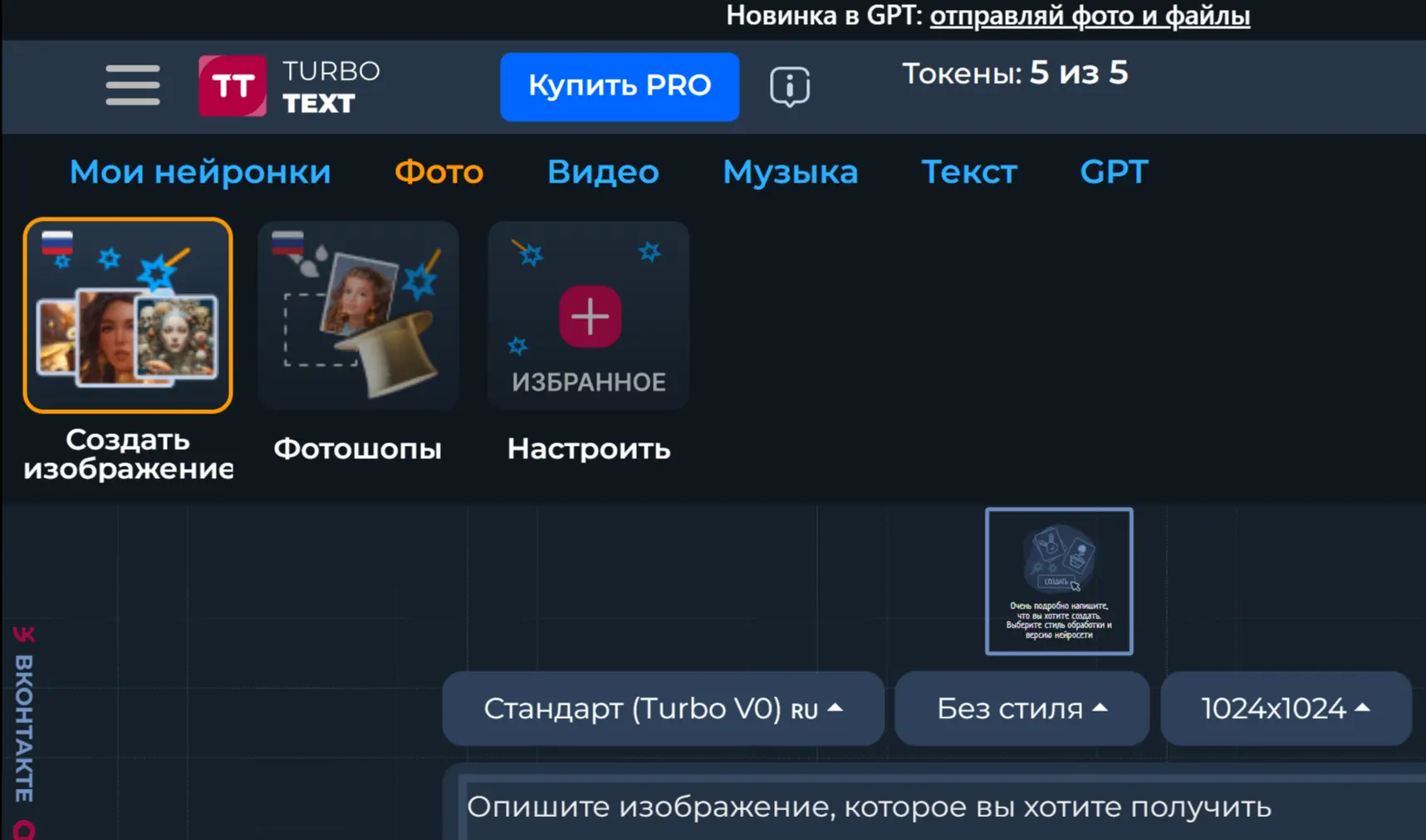Open the Без стиля style dropdown
Screen dimensions: 1426x840
click(x=1022, y=709)
